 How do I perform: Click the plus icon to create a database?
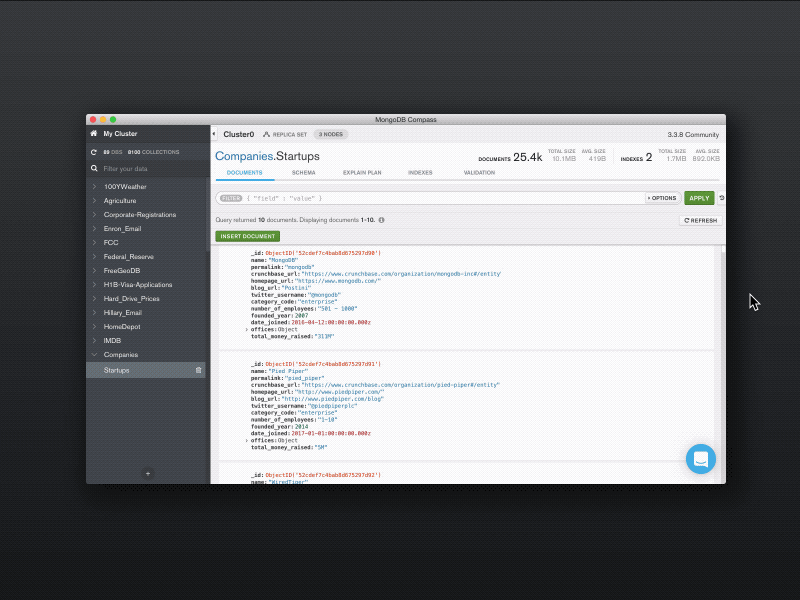(148, 472)
